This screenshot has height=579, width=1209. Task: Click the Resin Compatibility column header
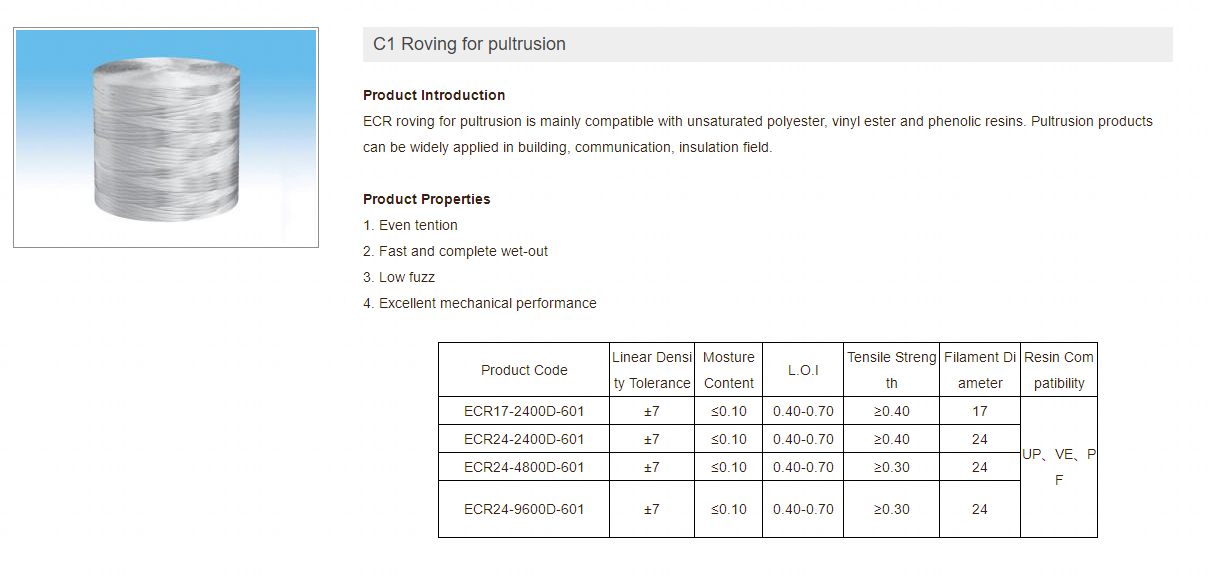1059,370
